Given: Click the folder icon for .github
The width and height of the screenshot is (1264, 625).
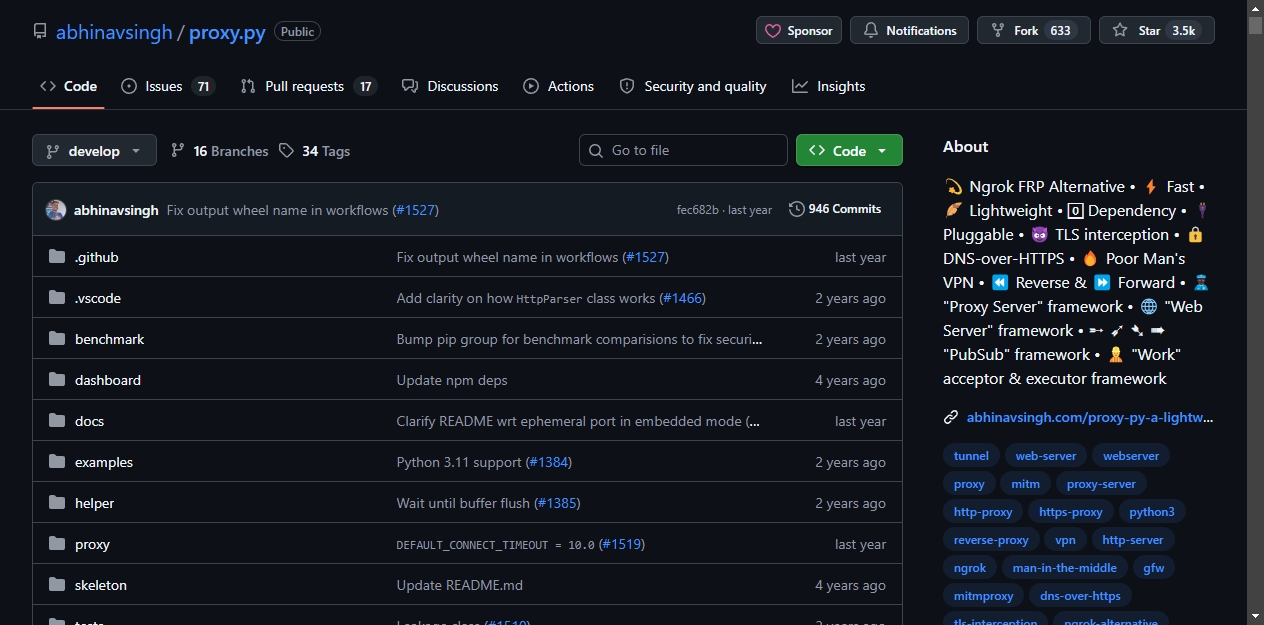Looking at the screenshot, I should click(x=56, y=257).
